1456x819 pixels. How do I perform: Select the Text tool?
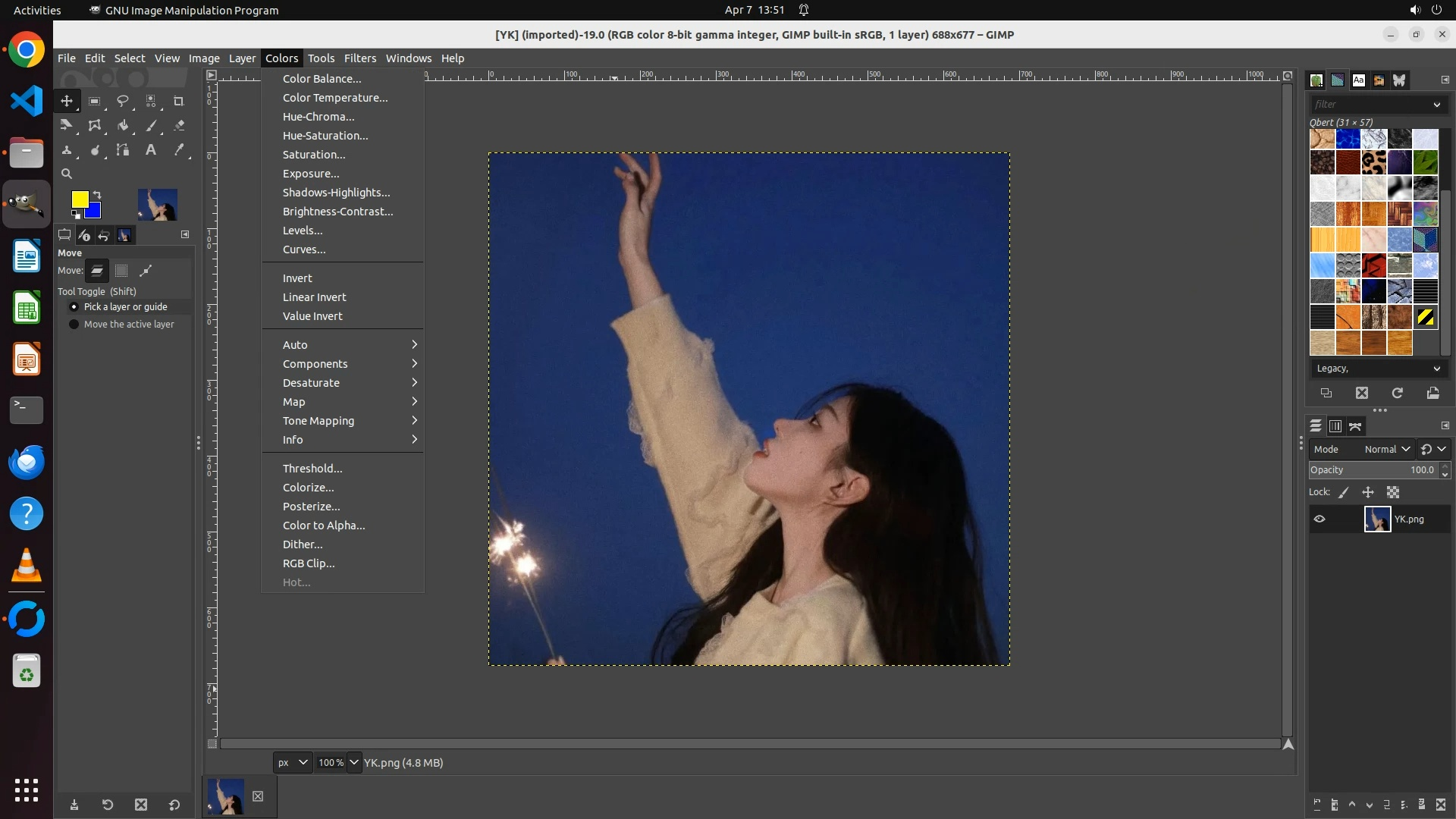click(151, 150)
